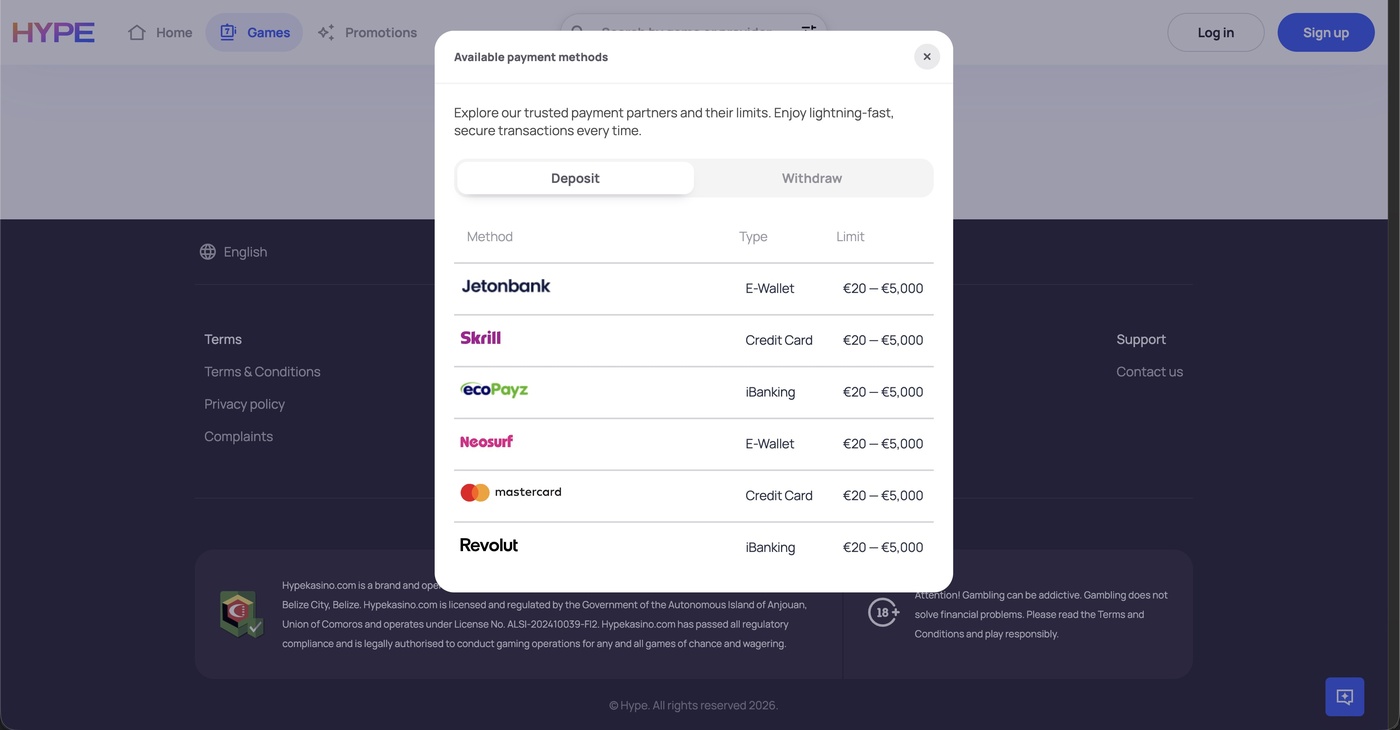Go to the Home page
Screen dimensions: 1400x730
160,32
